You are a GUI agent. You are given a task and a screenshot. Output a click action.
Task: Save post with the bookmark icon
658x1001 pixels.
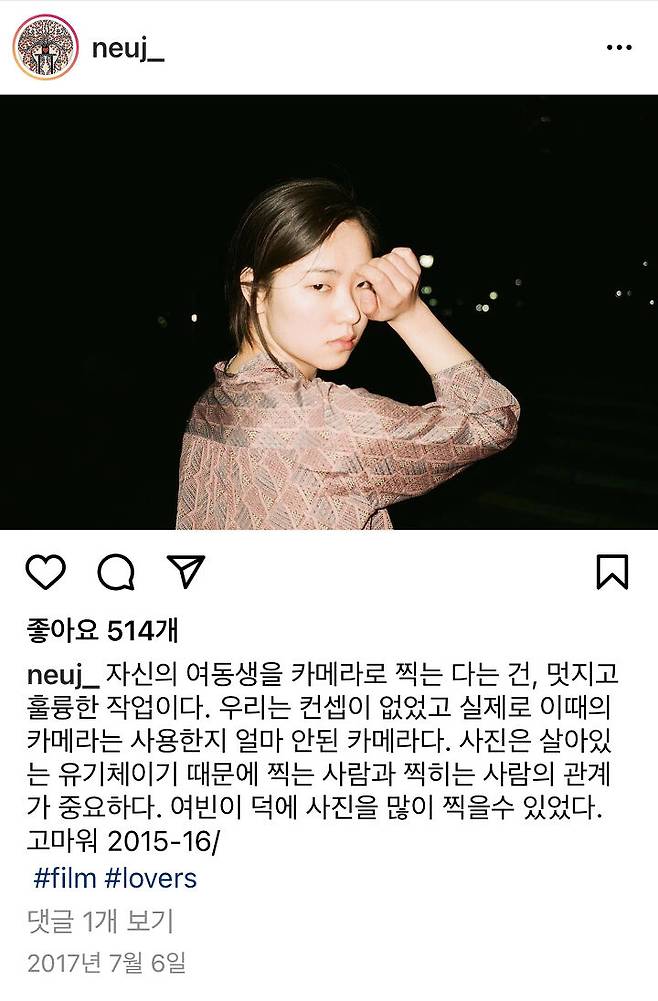tap(612, 571)
